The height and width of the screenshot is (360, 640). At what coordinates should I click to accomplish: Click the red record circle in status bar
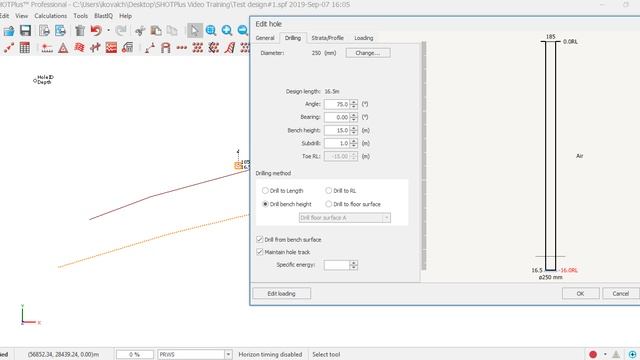(593, 354)
